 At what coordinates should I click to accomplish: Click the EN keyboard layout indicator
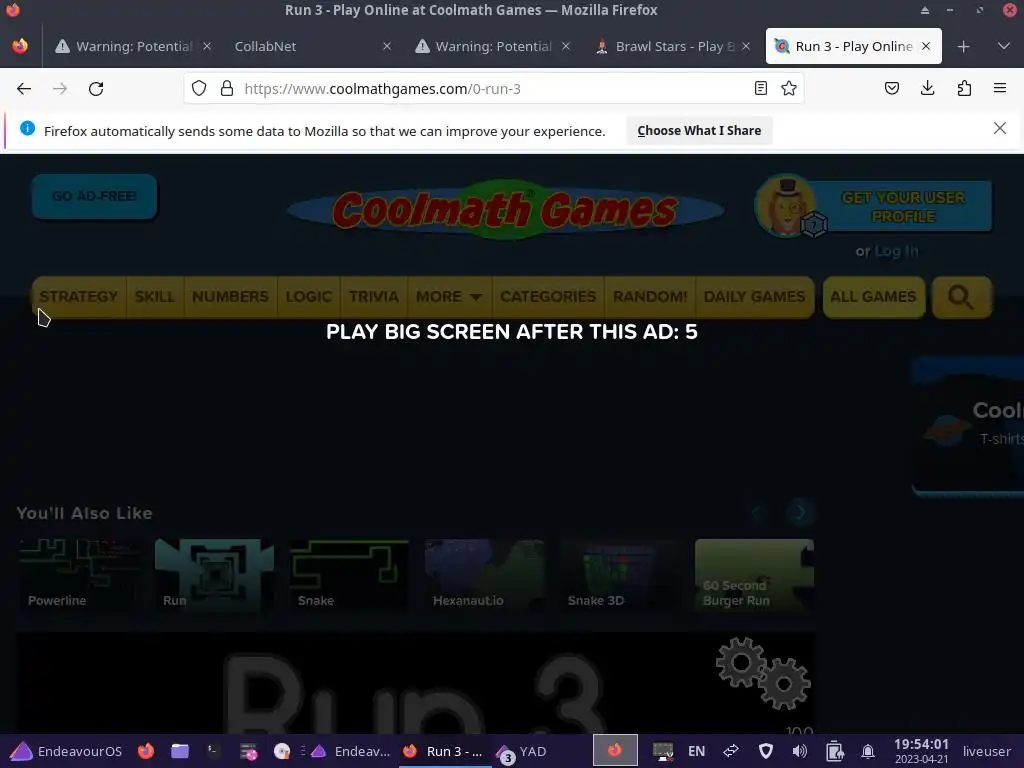[696, 752]
